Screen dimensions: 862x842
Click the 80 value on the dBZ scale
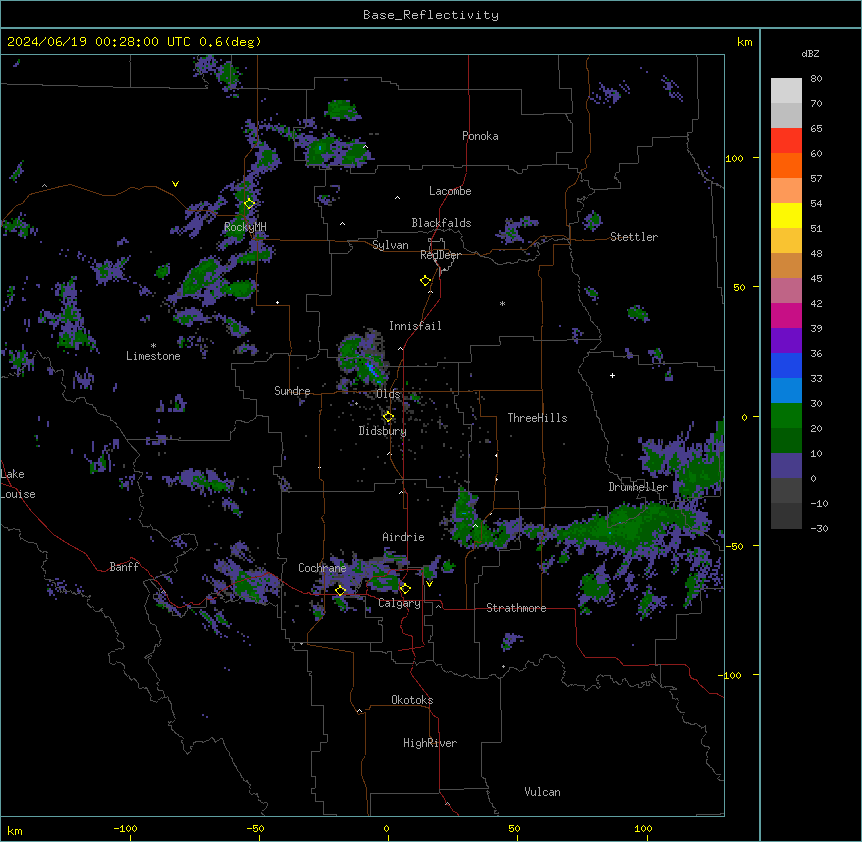click(x=816, y=79)
